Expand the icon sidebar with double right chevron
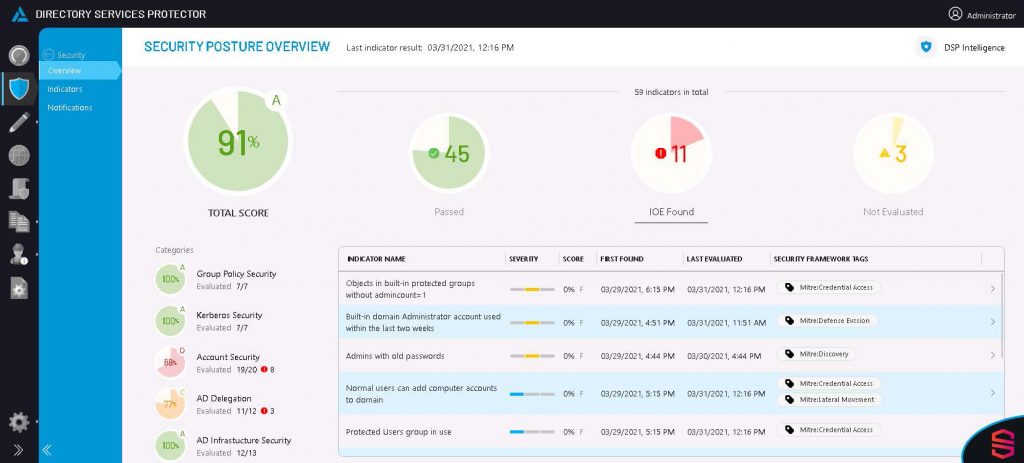This screenshot has width=1024, height=463. [18, 450]
